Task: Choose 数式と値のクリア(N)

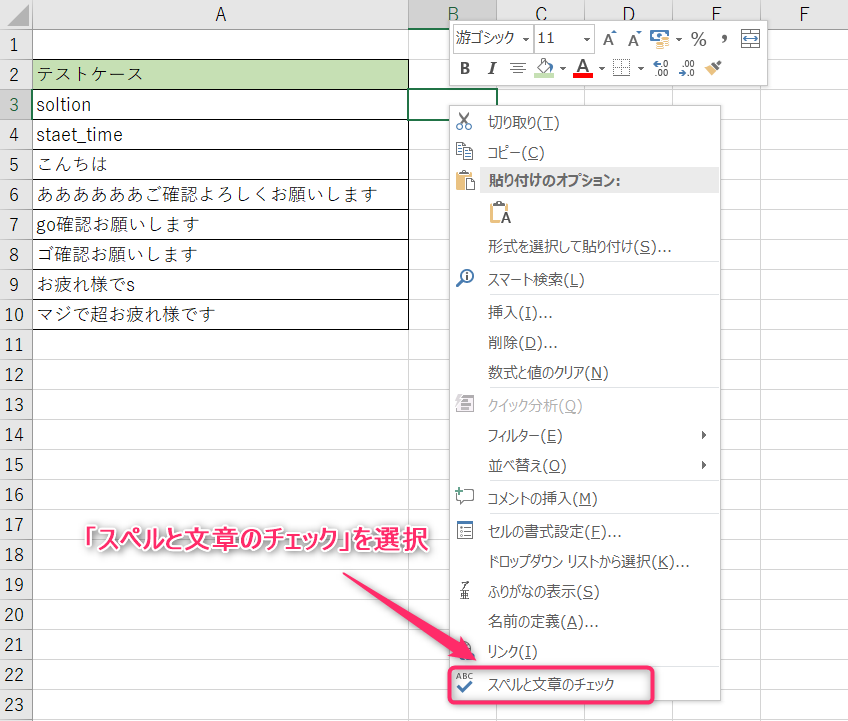Action: coord(585,372)
